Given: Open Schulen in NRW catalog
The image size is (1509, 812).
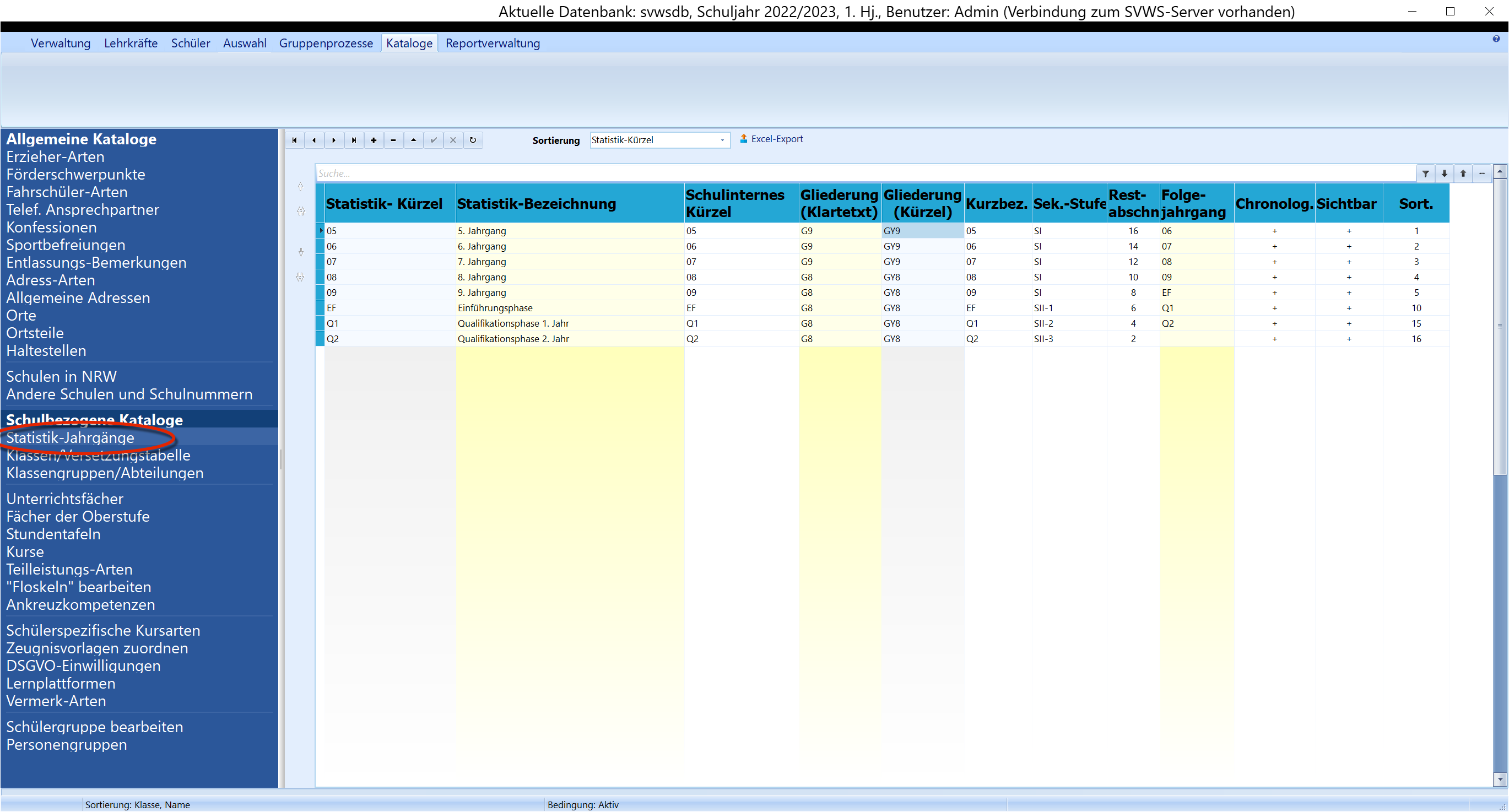Looking at the screenshot, I should click(62, 377).
